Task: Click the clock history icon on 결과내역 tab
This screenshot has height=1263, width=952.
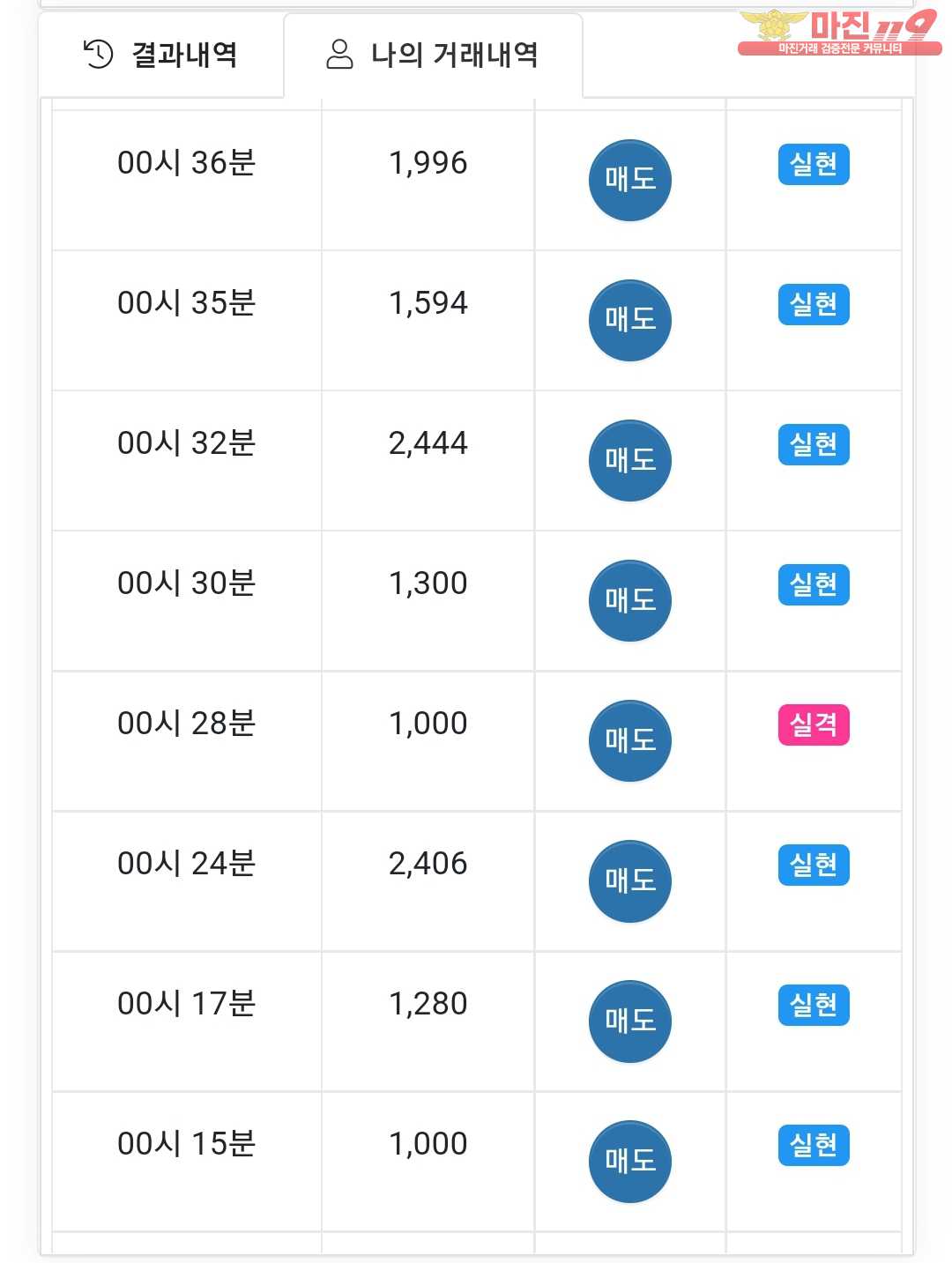Action: pyautogui.click(x=98, y=55)
